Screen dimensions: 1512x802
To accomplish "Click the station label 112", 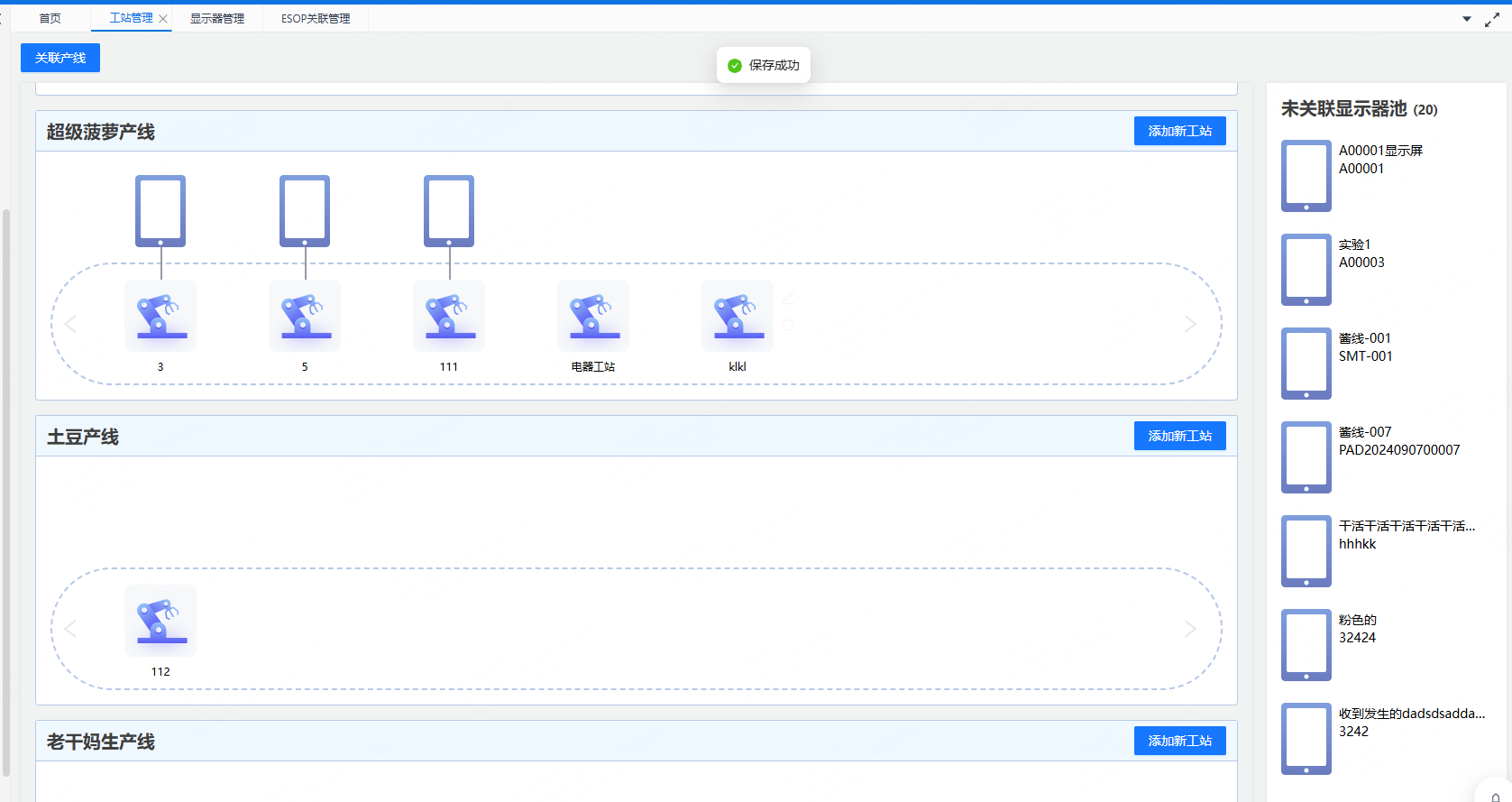I will (160, 672).
